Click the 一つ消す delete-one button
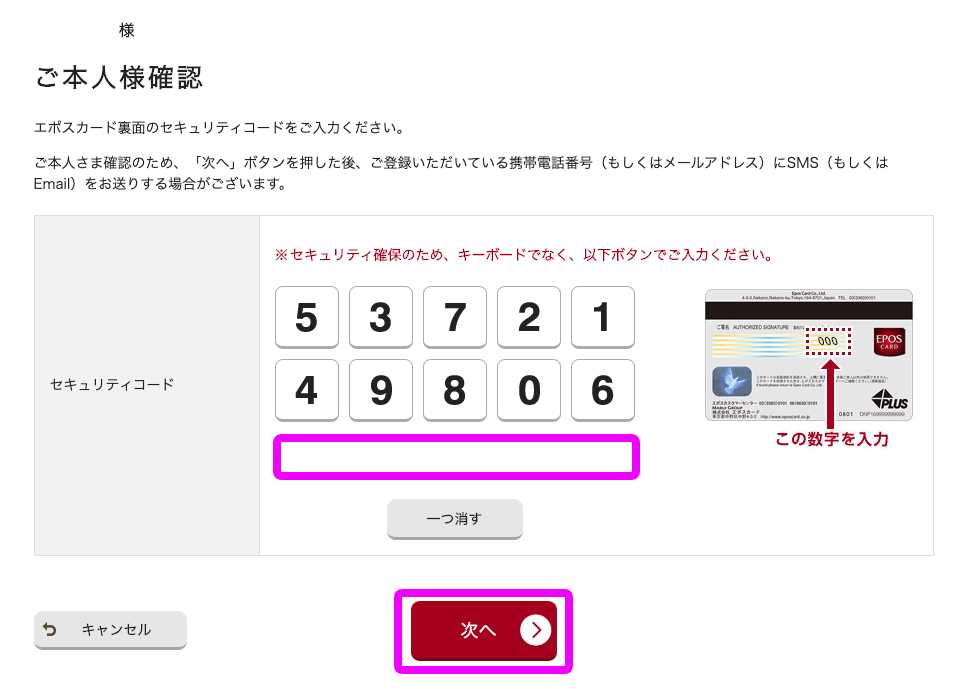 (x=455, y=519)
